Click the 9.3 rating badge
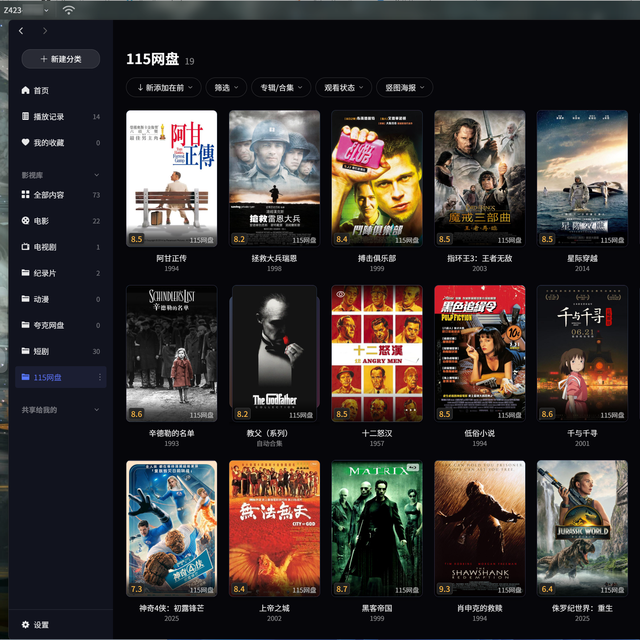 [444, 589]
